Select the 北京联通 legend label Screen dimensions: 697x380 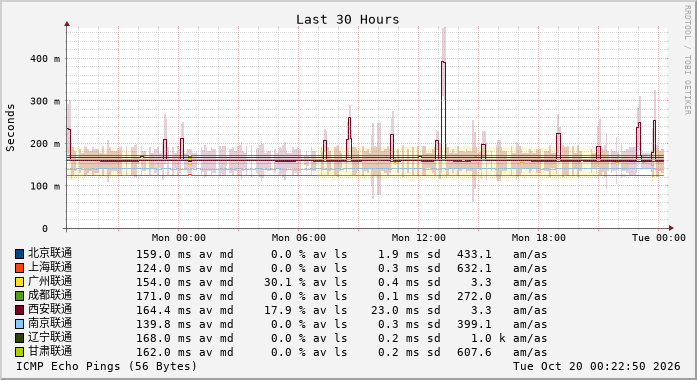50,253
